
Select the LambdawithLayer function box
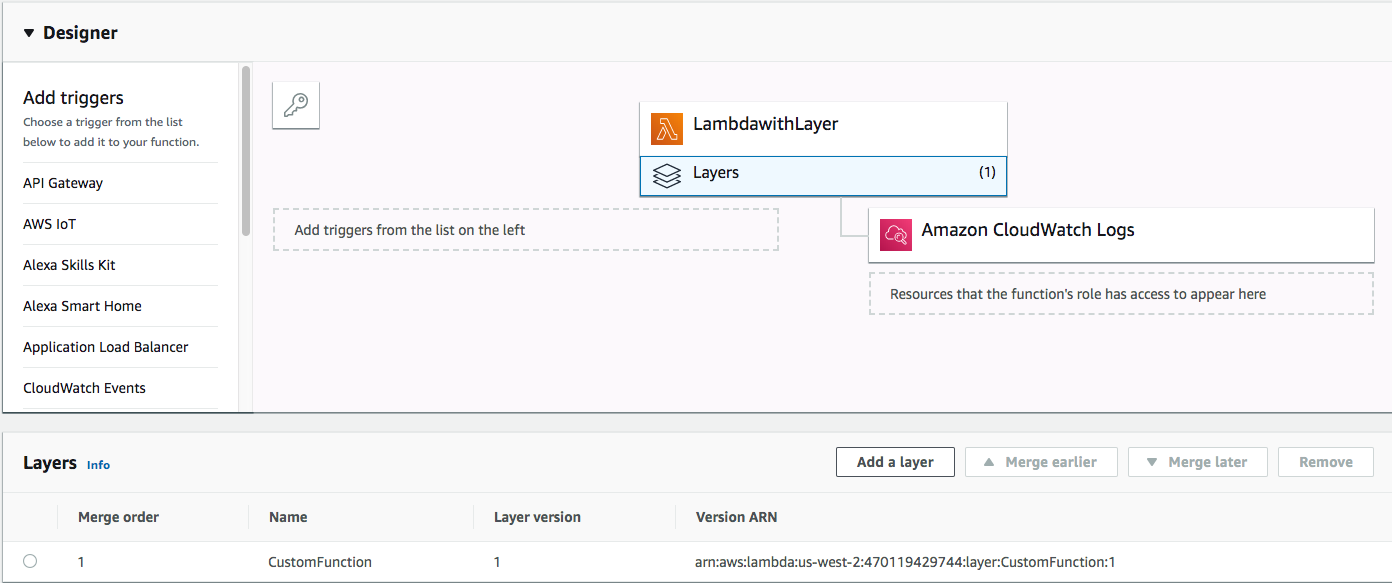pyautogui.click(x=823, y=128)
